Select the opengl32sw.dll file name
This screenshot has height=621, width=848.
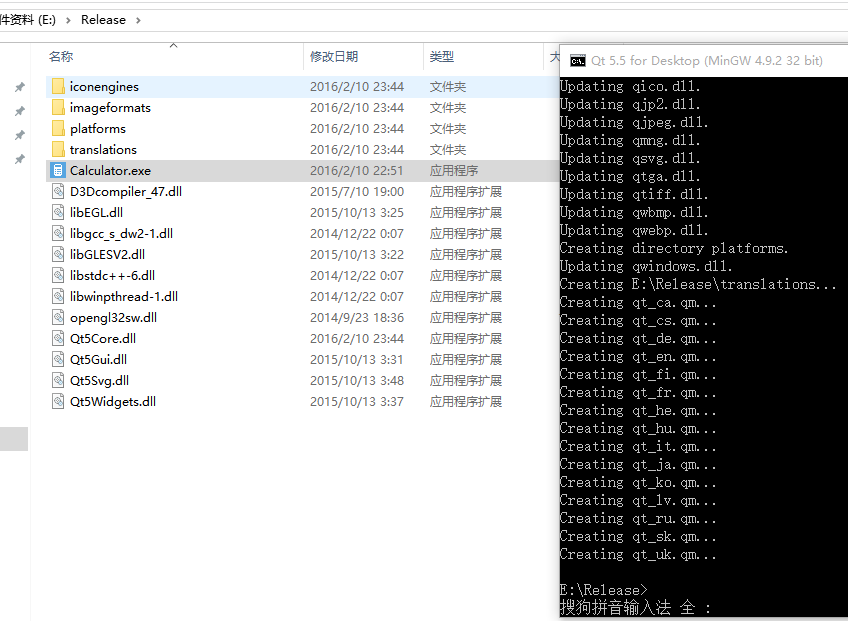pyautogui.click(x=114, y=318)
